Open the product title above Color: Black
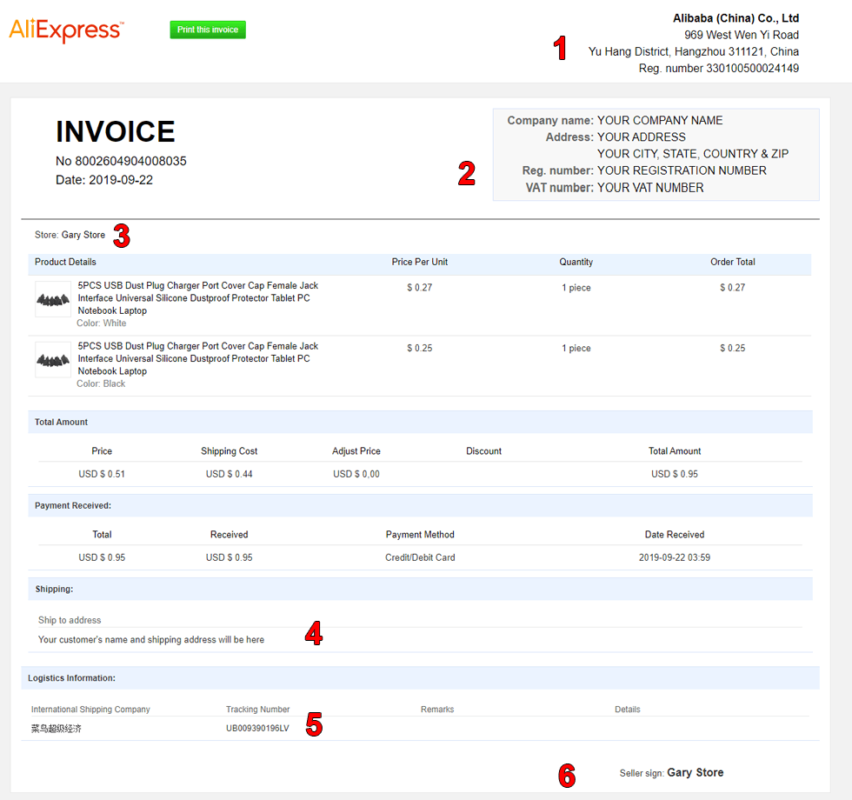 point(198,359)
